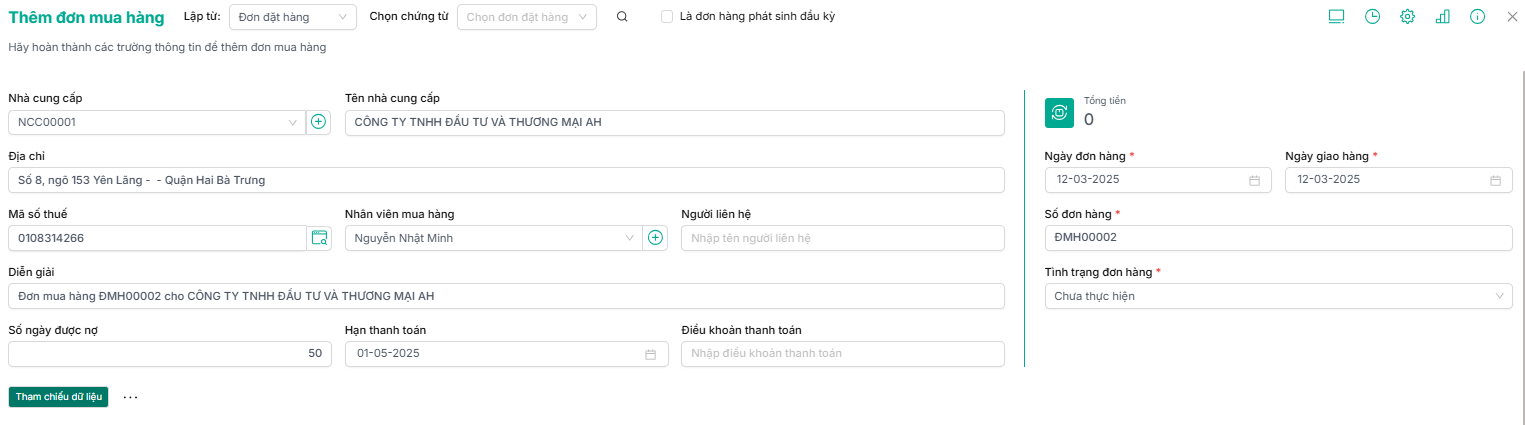Add a new purchasing employee via plus icon
Image resolution: width=1525 pixels, height=425 pixels.
point(655,238)
